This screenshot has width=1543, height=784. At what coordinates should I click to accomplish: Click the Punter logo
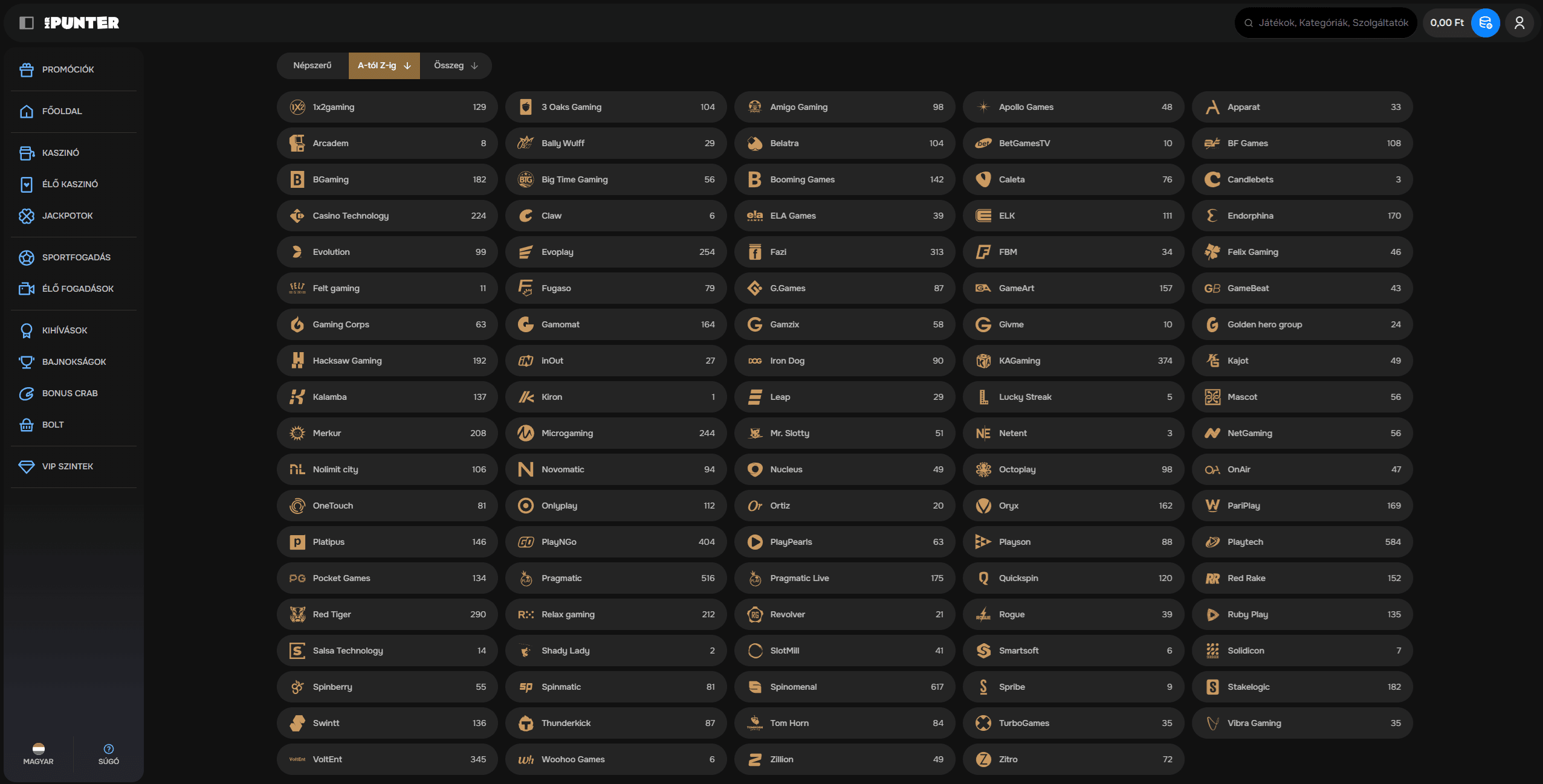(x=82, y=23)
